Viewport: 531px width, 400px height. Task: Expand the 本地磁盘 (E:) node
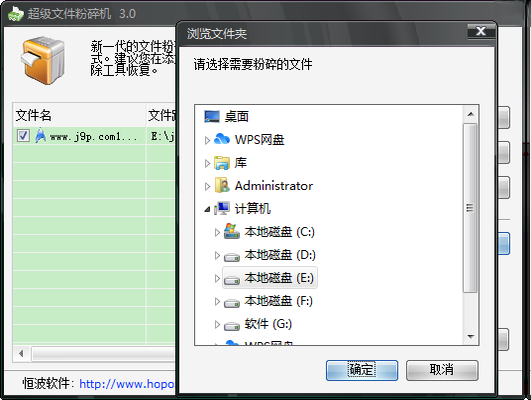click(x=217, y=278)
